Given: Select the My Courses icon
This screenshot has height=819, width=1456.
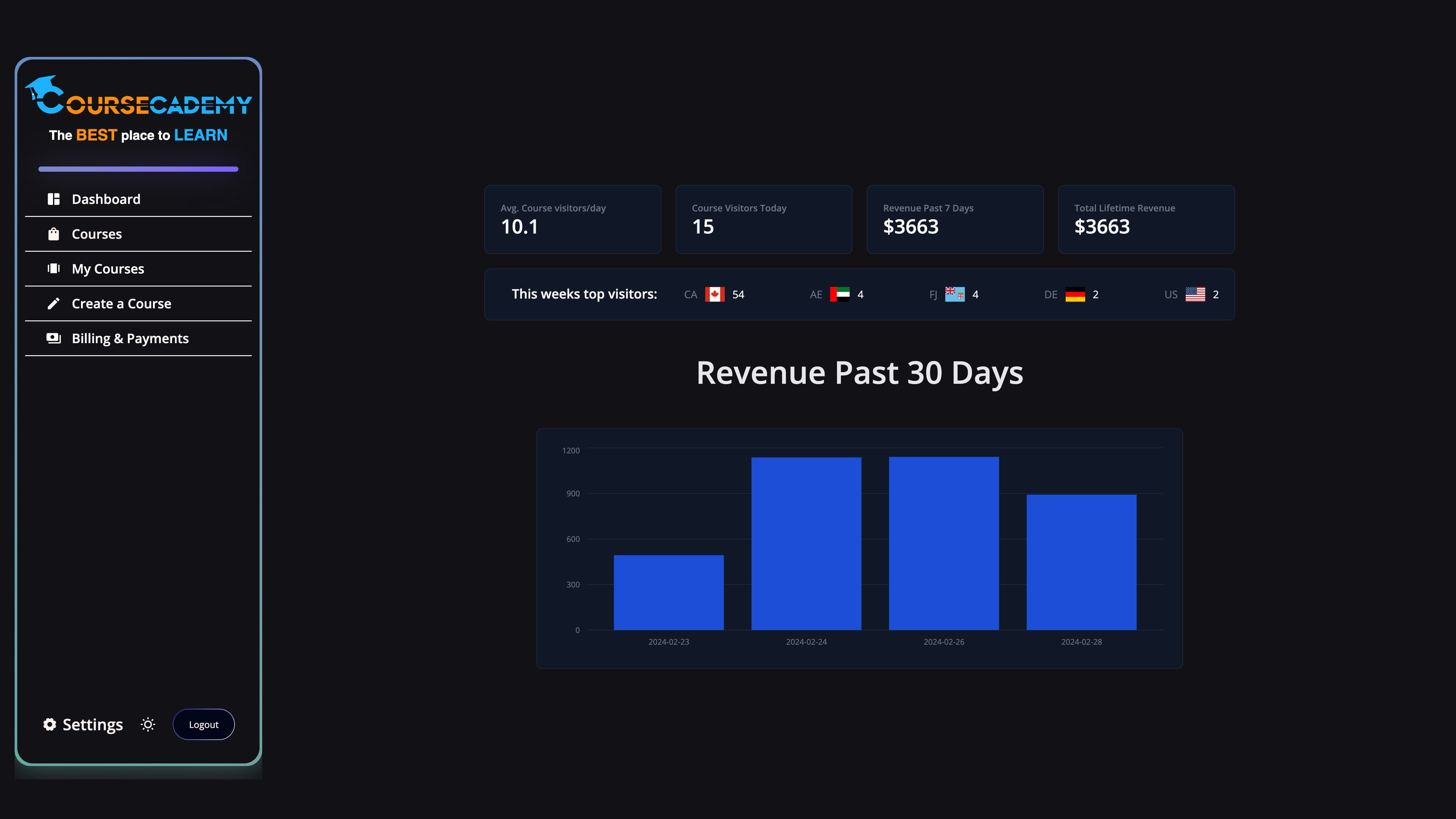Looking at the screenshot, I should (x=54, y=268).
